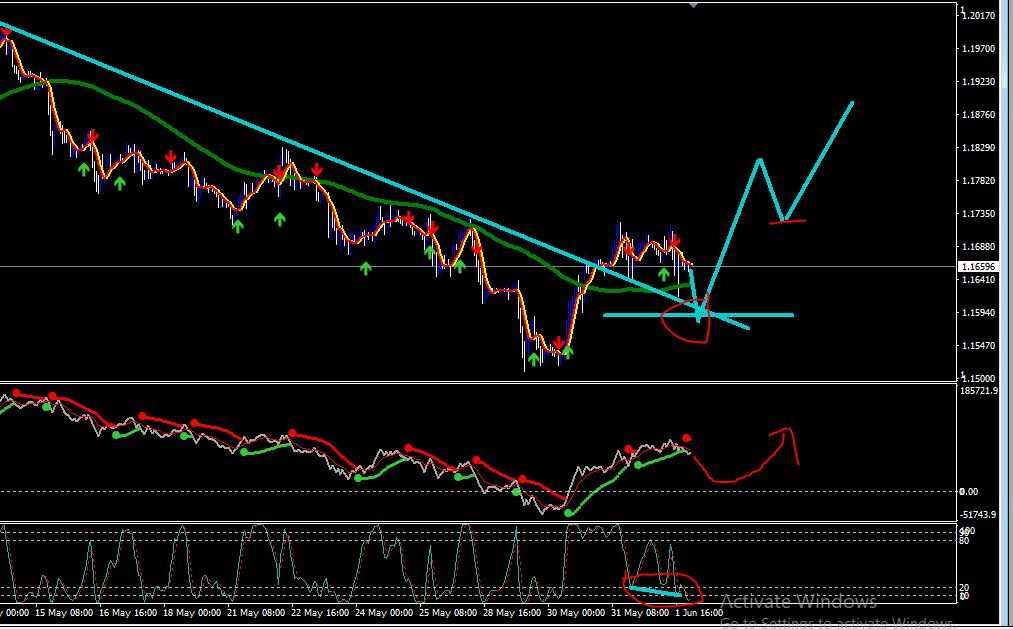The image size is (1013, 629).
Task: Click the 185721.9 indicator scale value
Action: point(979,391)
